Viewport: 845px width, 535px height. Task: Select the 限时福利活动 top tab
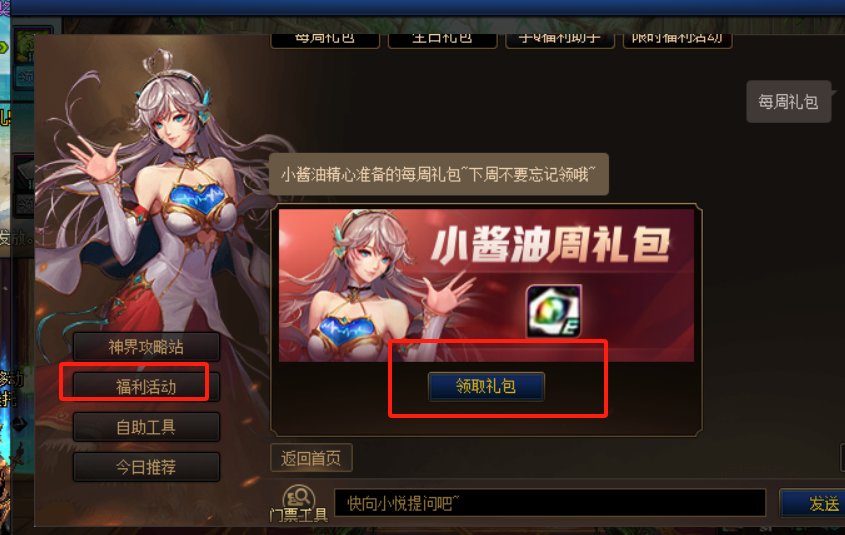coord(677,40)
